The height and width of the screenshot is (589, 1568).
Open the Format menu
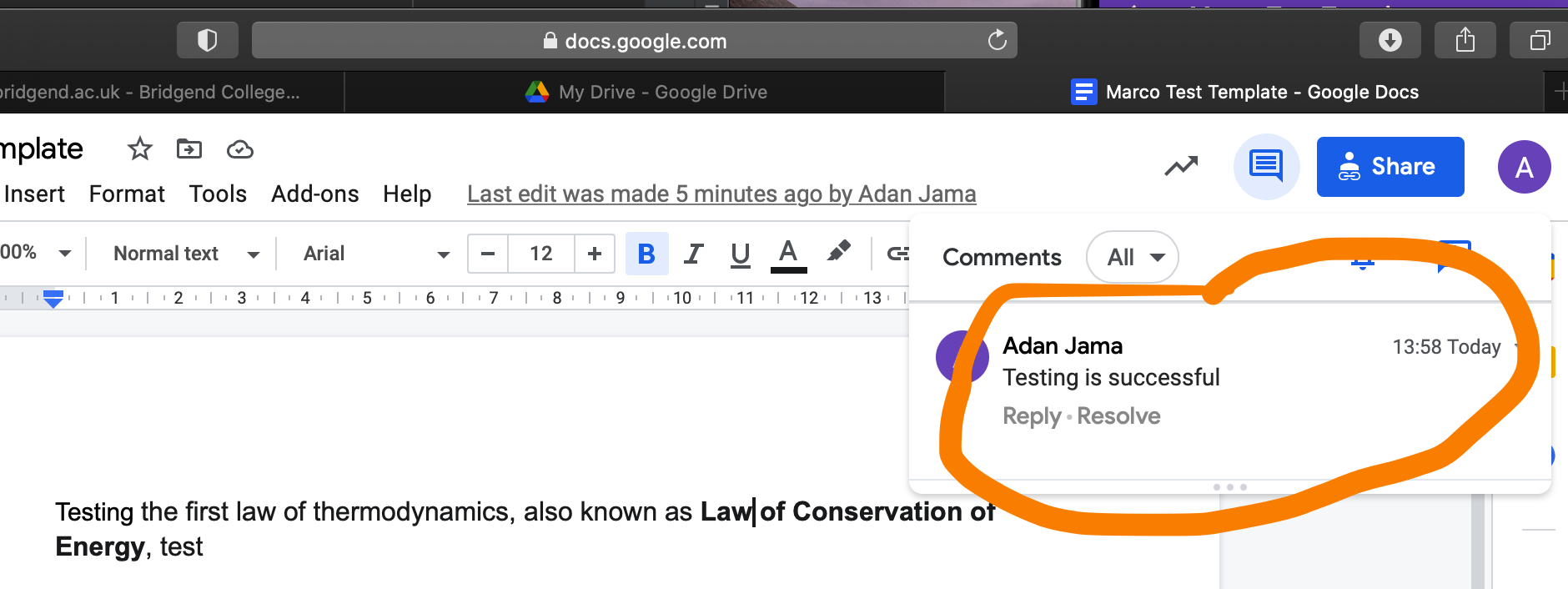coord(127,194)
